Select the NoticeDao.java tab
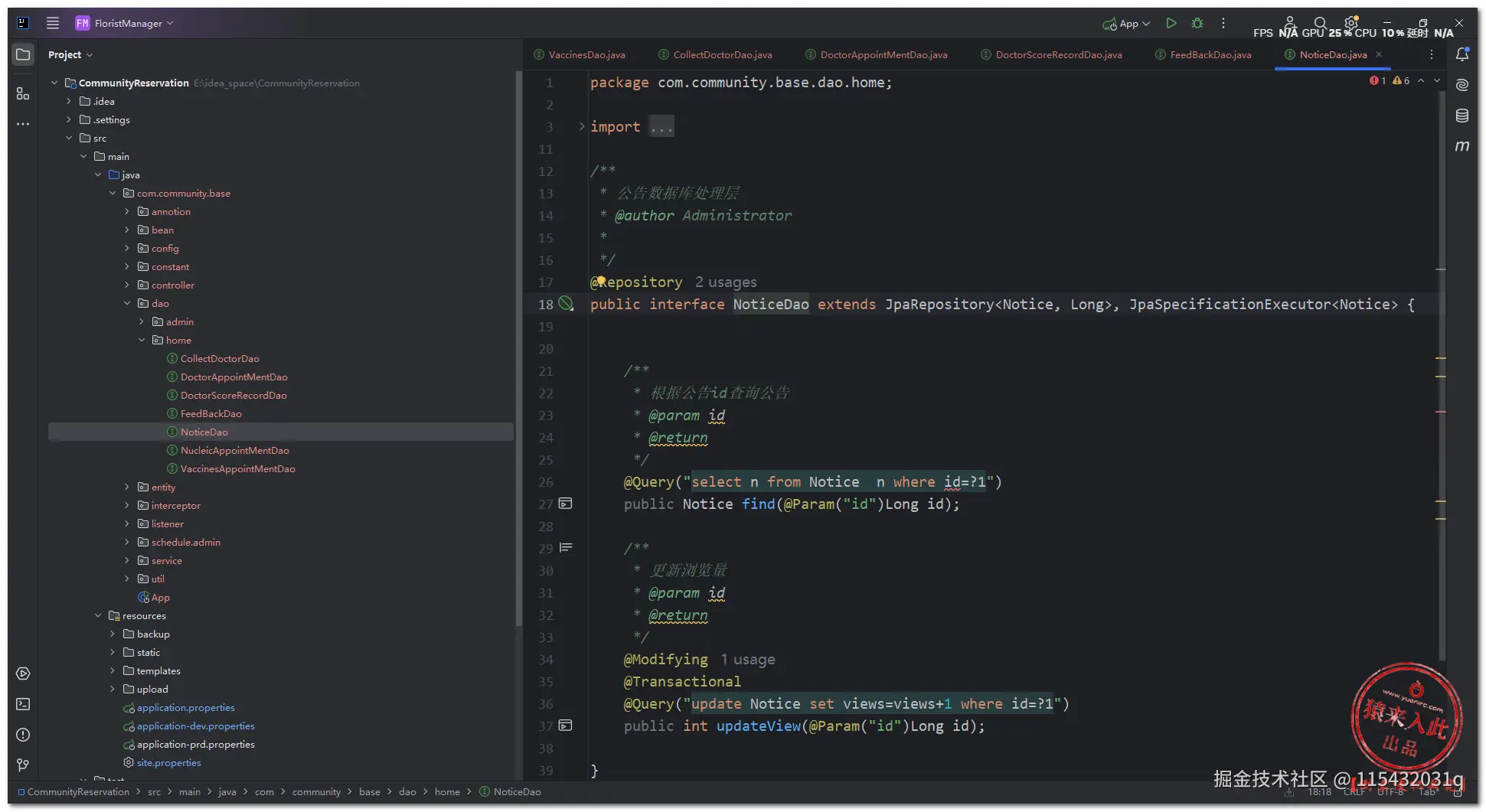1486x812 pixels. point(1333,54)
